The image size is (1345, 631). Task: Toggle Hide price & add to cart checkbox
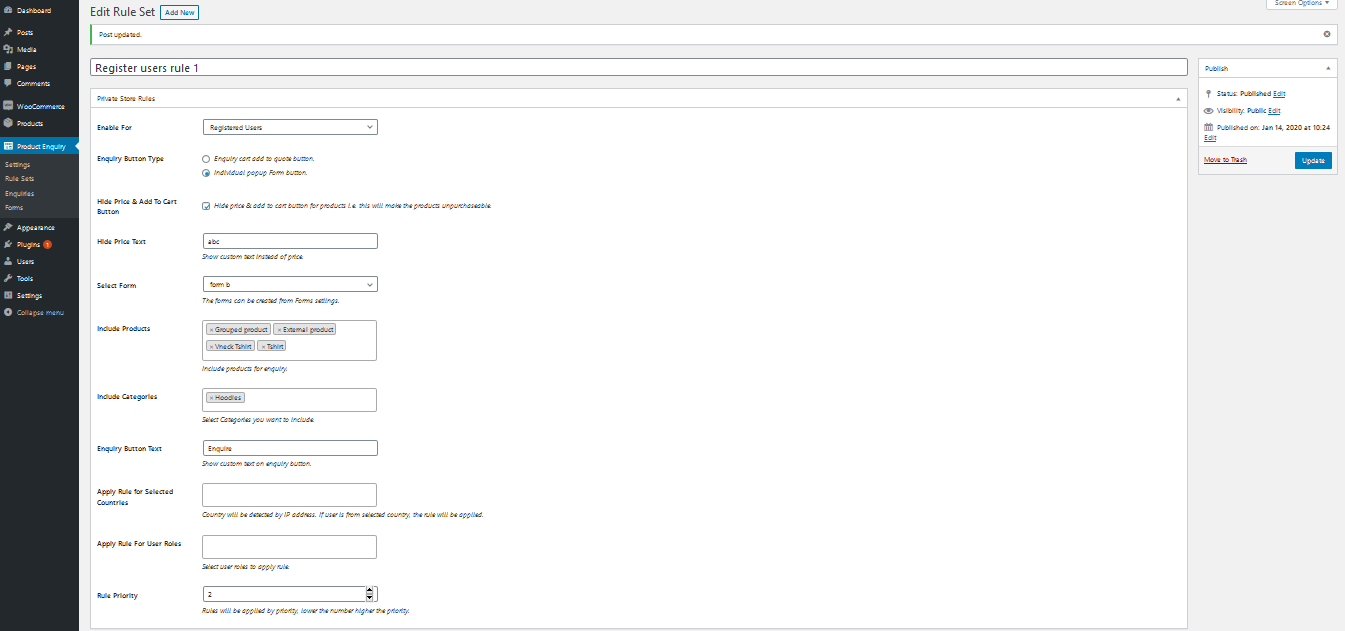pyautogui.click(x=206, y=206)
